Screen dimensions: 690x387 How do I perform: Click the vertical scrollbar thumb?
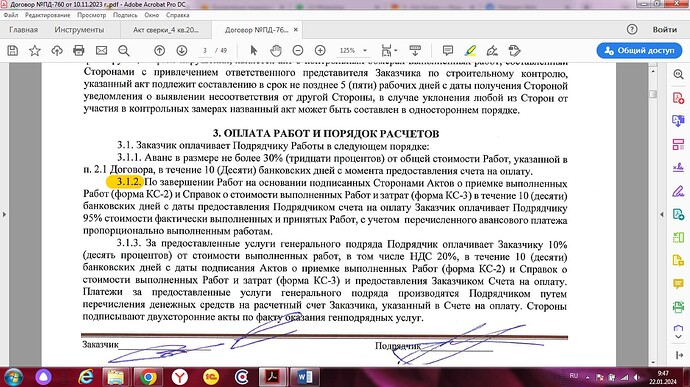653,94
